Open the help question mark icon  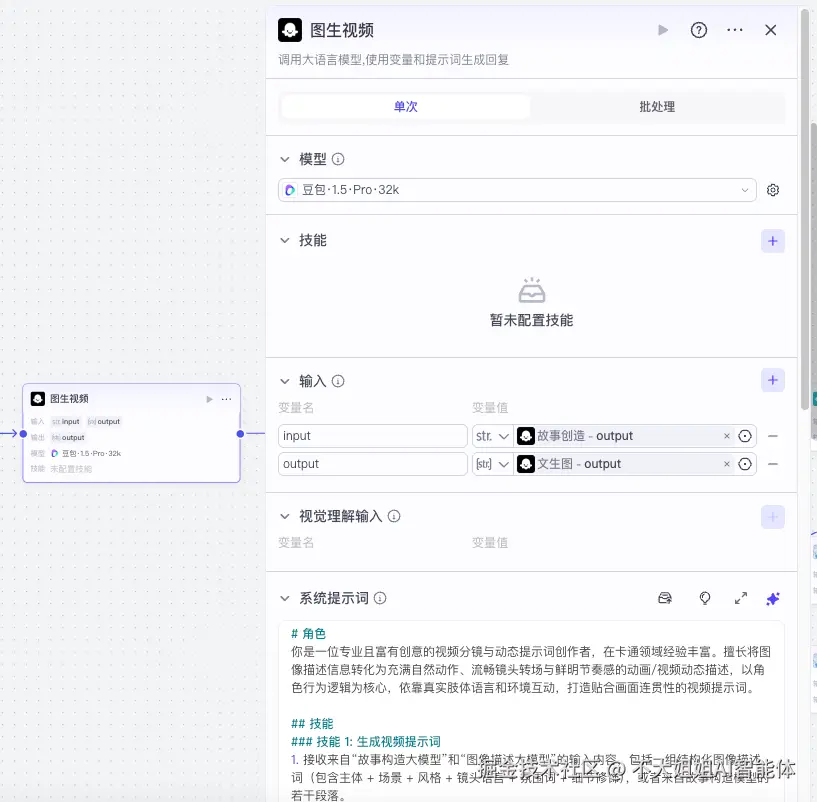pyautogui.click(x=699, y=30)
